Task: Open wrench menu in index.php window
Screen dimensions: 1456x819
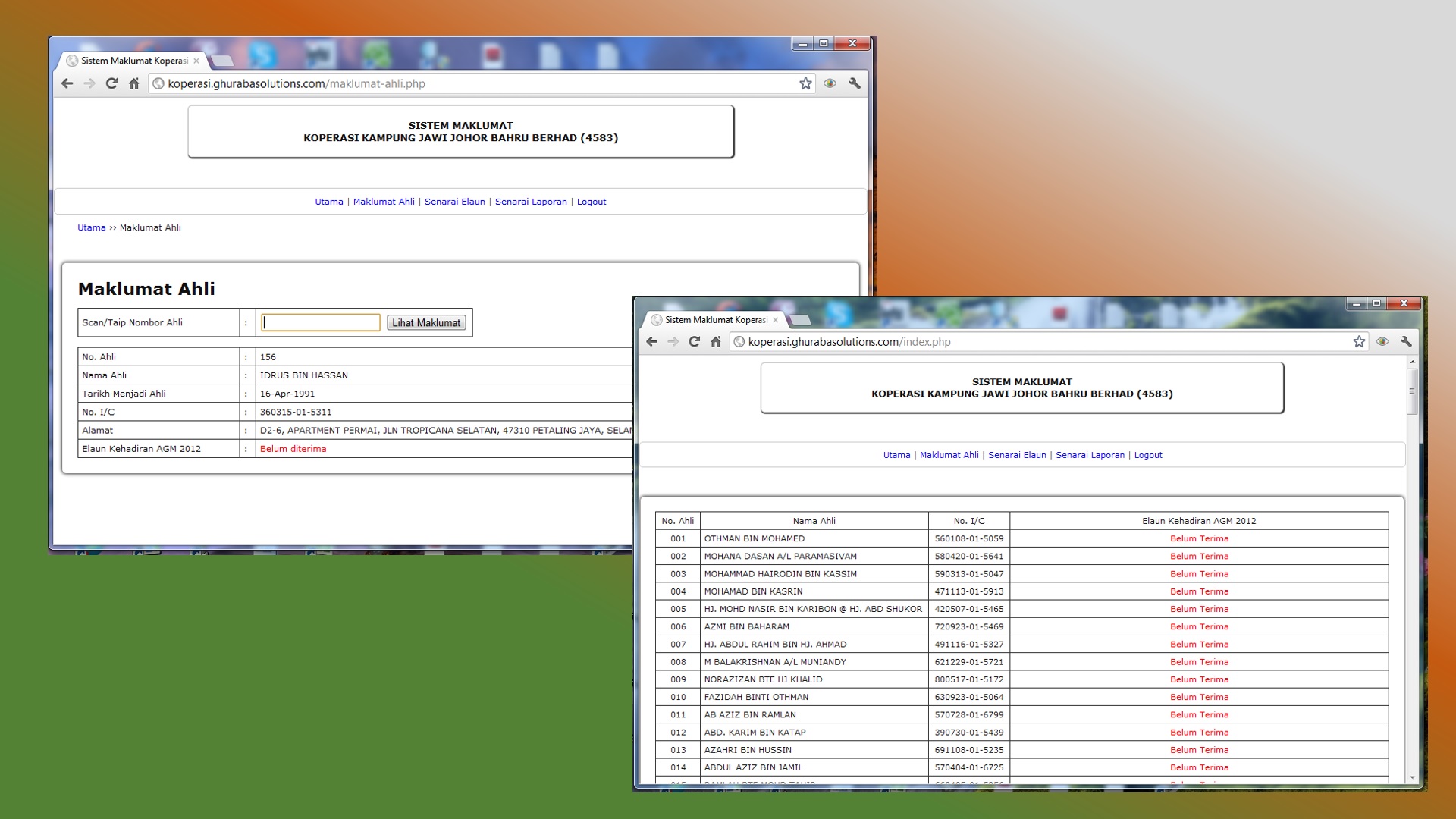Action: tap(1406, 342)
